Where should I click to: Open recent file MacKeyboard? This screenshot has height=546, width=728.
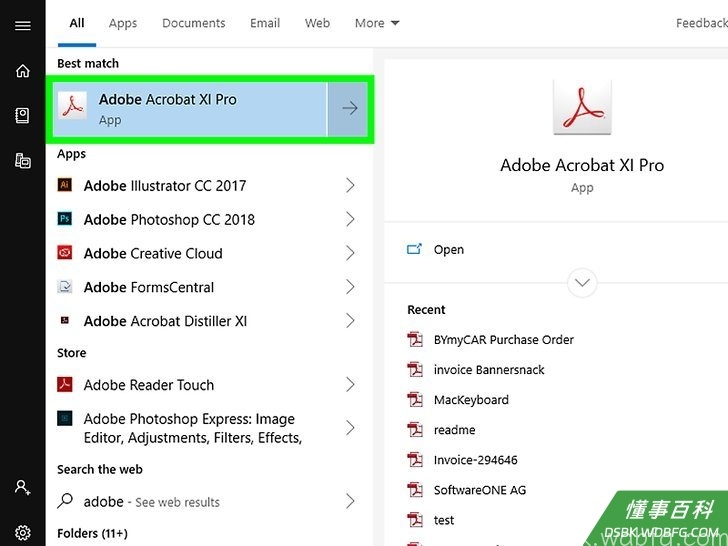click(471, 400)
